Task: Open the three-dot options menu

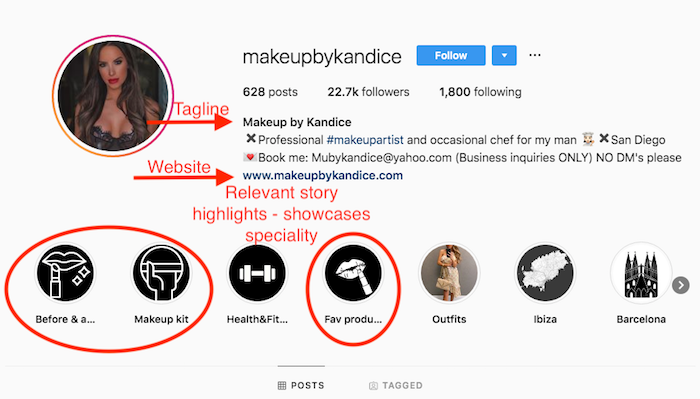Action: pyautogui.click(x=535, y=55)
